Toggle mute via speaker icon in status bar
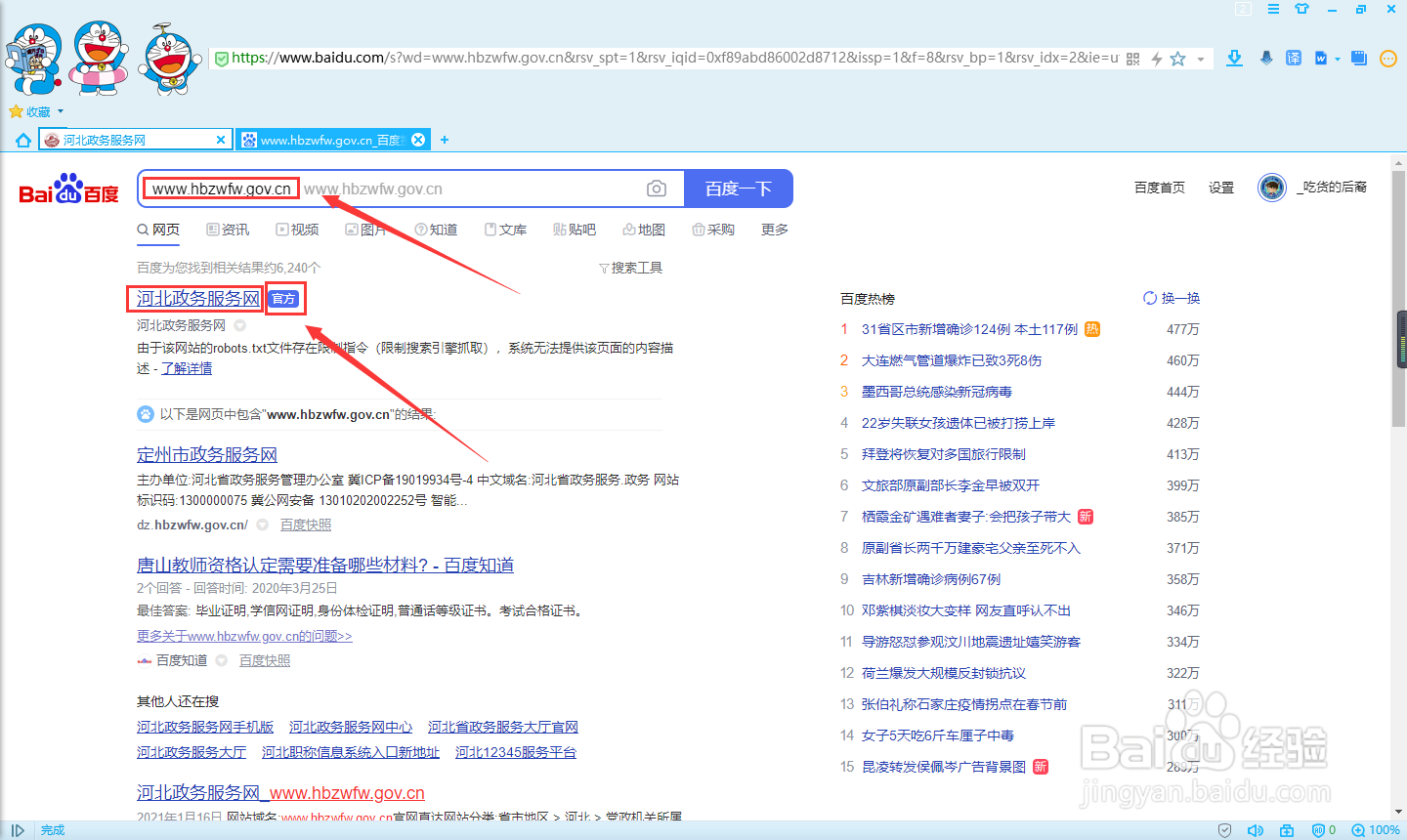 click(1256, 829)
